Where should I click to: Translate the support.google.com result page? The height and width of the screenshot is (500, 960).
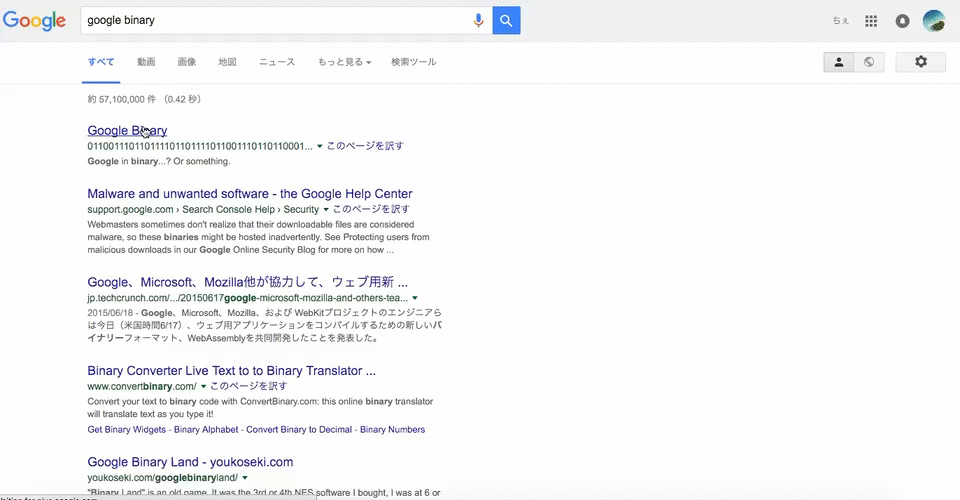coord(371,209)
